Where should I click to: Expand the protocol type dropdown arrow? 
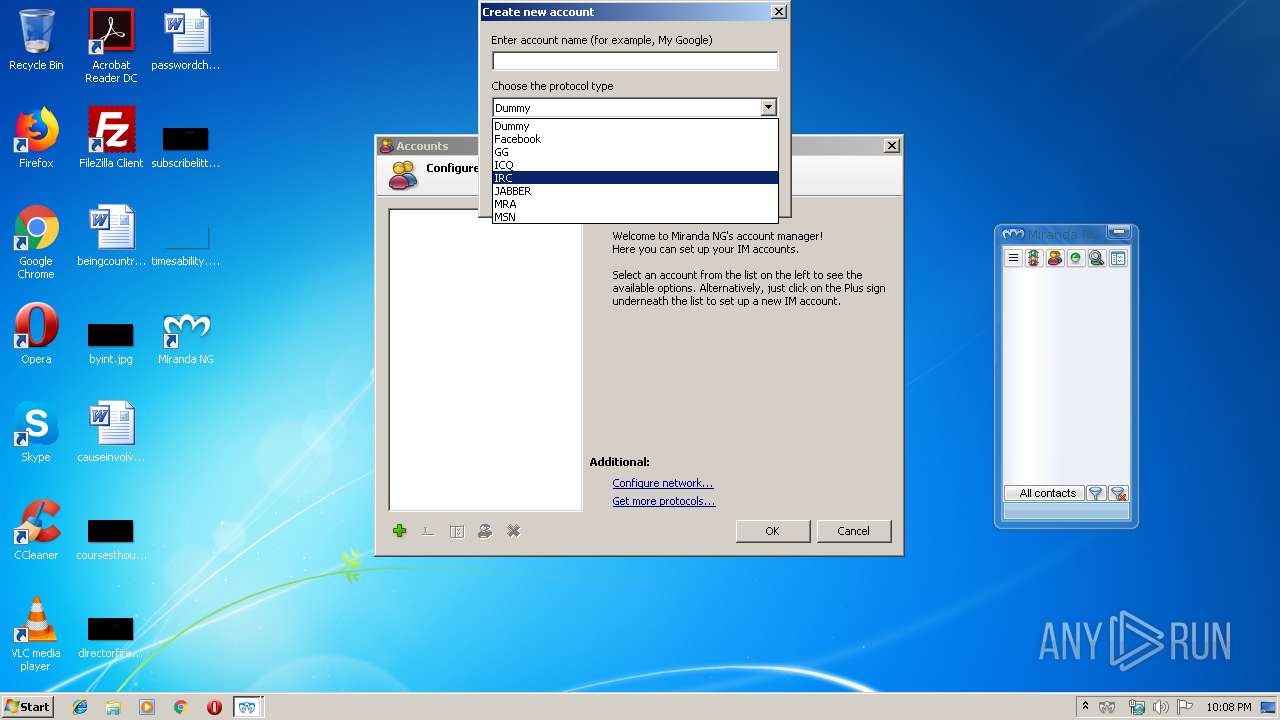[x=768, y=107]
